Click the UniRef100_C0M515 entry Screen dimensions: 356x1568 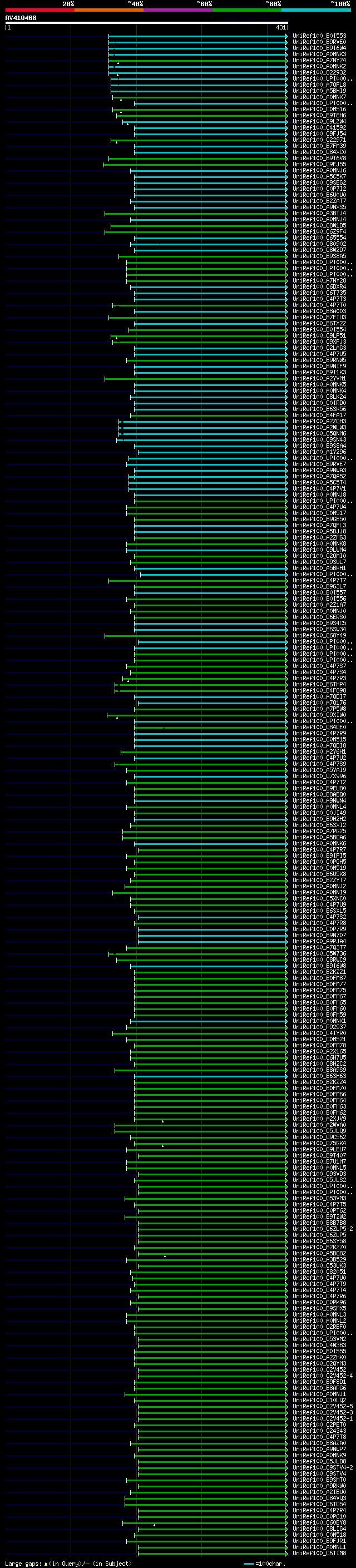(x=319, y=740)
